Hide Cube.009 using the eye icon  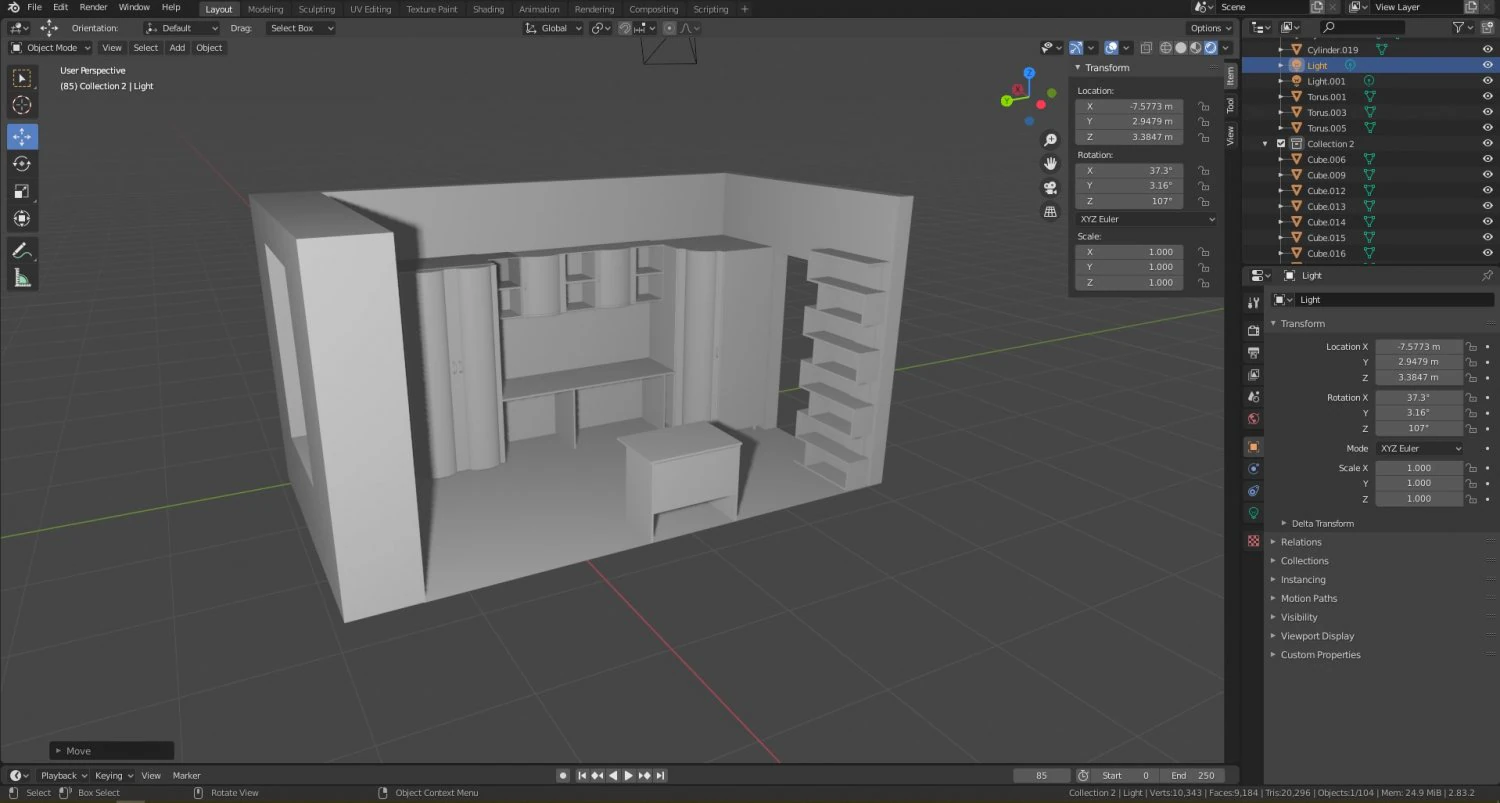[x=1487, y=175]
